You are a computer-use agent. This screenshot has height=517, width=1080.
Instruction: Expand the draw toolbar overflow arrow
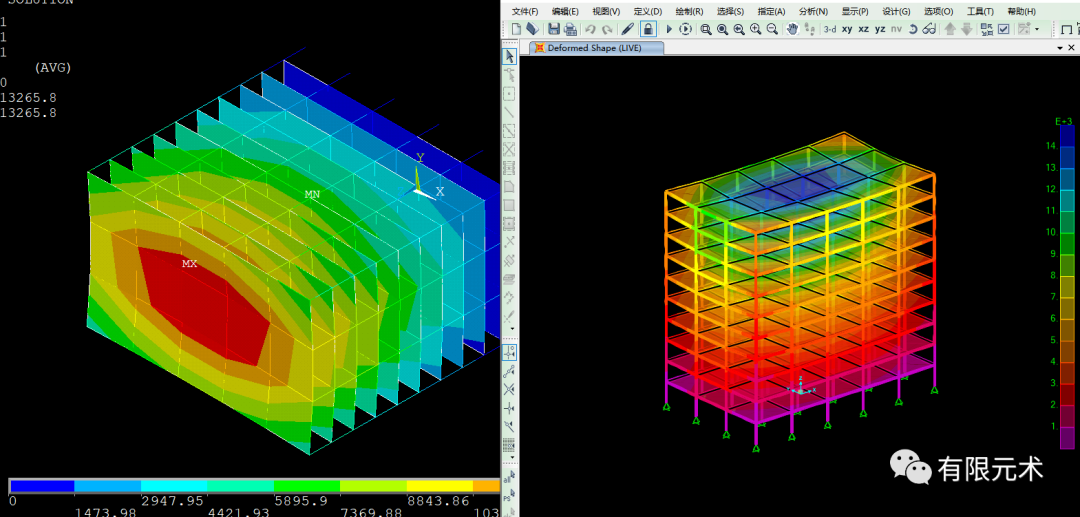tap(512, 329)
